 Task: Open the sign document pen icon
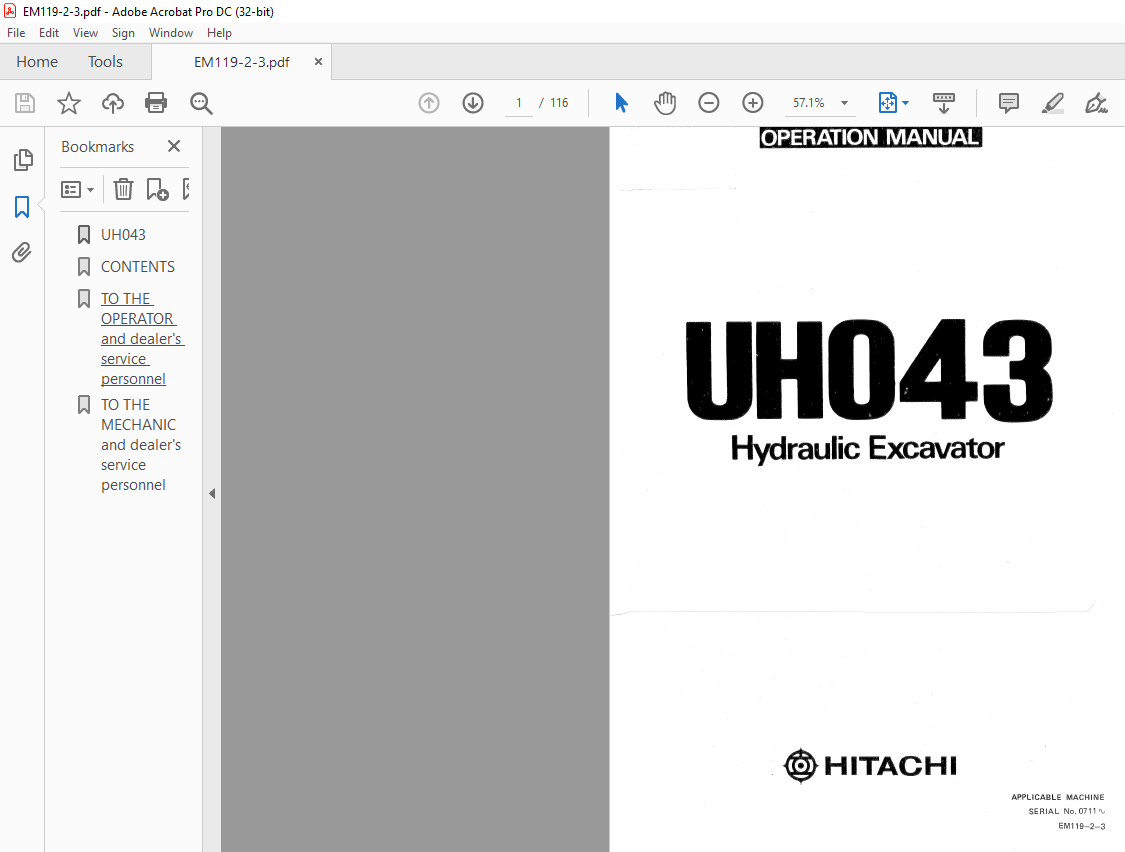coord(1096,103)
